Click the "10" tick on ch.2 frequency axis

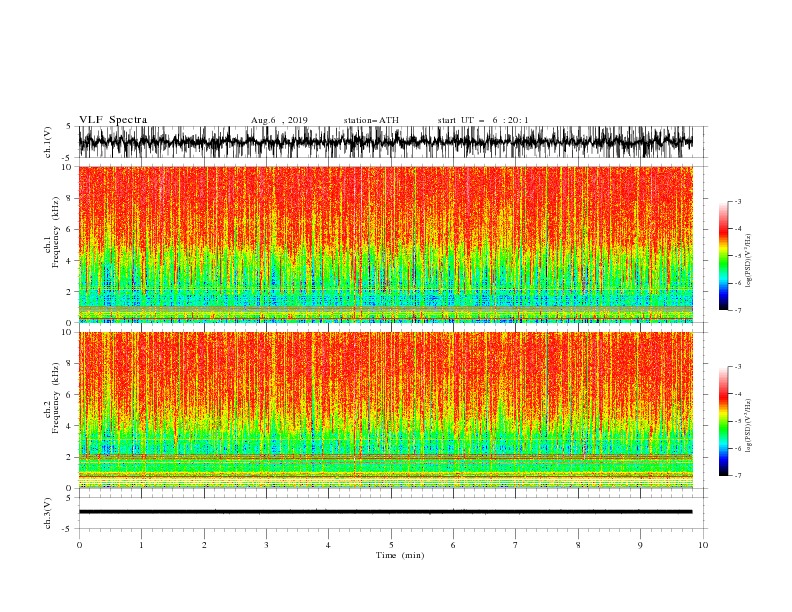[x=67, y=332]
